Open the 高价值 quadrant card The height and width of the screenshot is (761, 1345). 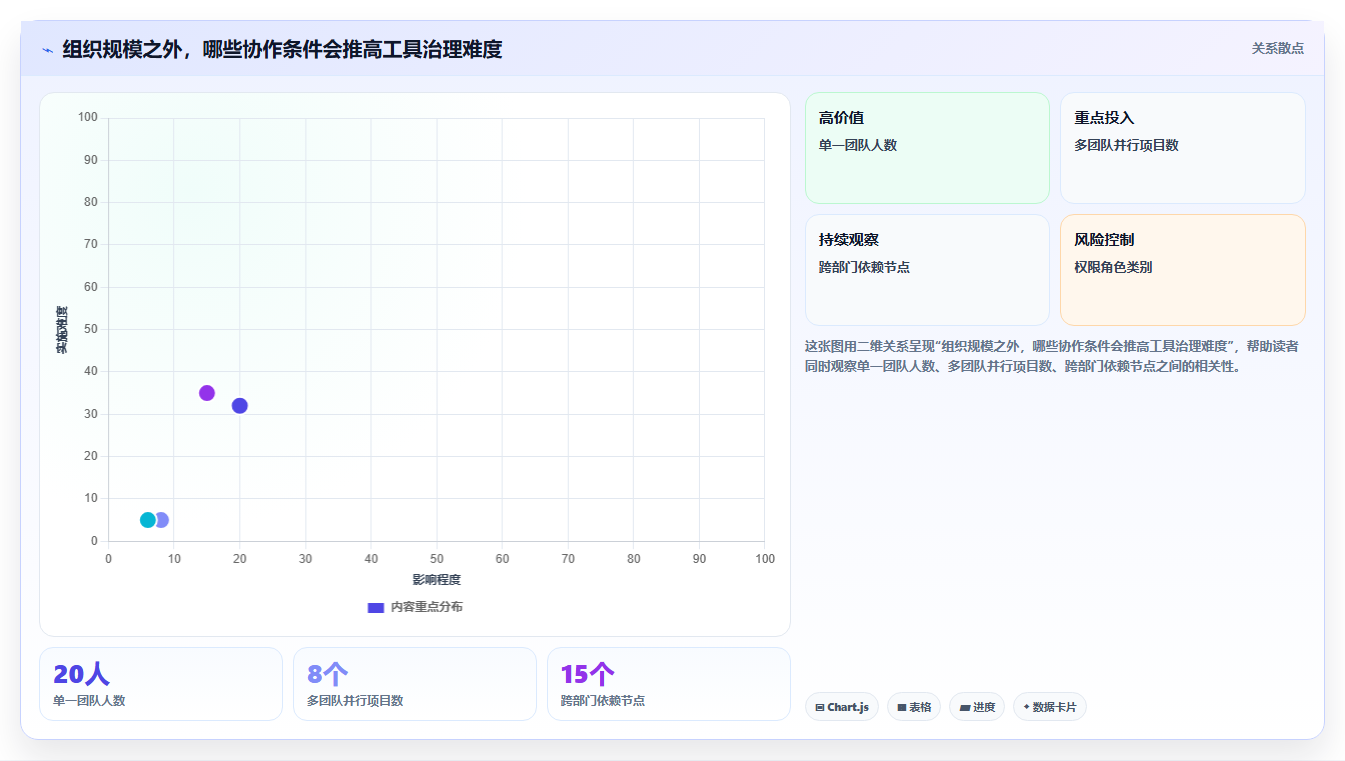click(x=927, y=148)
